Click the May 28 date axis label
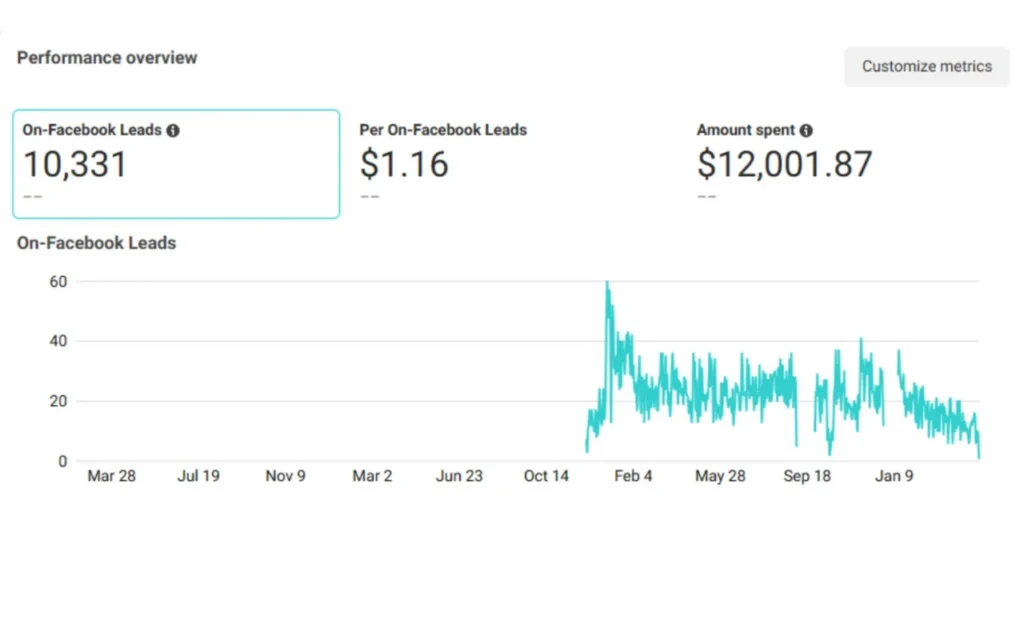The image size is (1024, 637). pos(720,476)
